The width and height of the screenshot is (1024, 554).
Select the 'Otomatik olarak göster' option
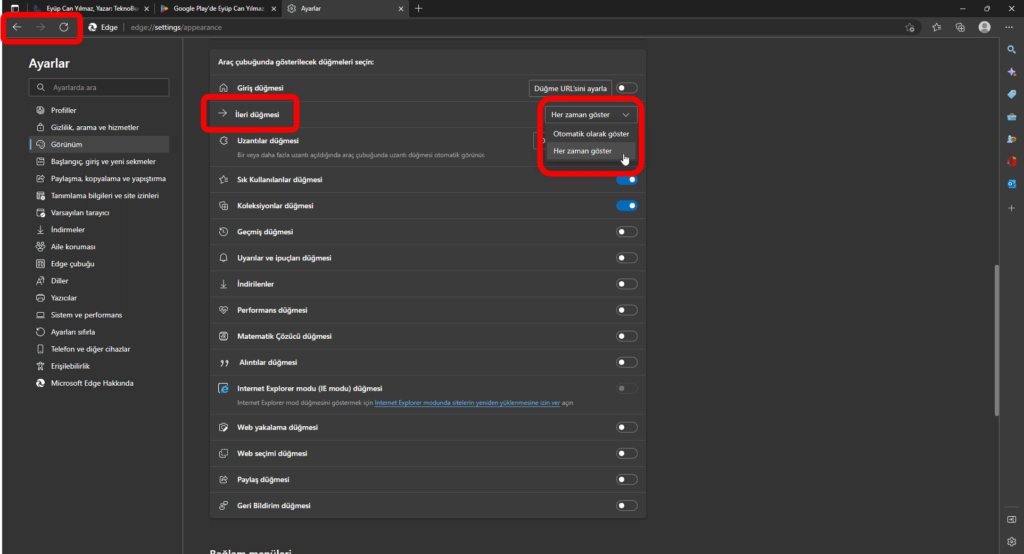tap(590, 134)
